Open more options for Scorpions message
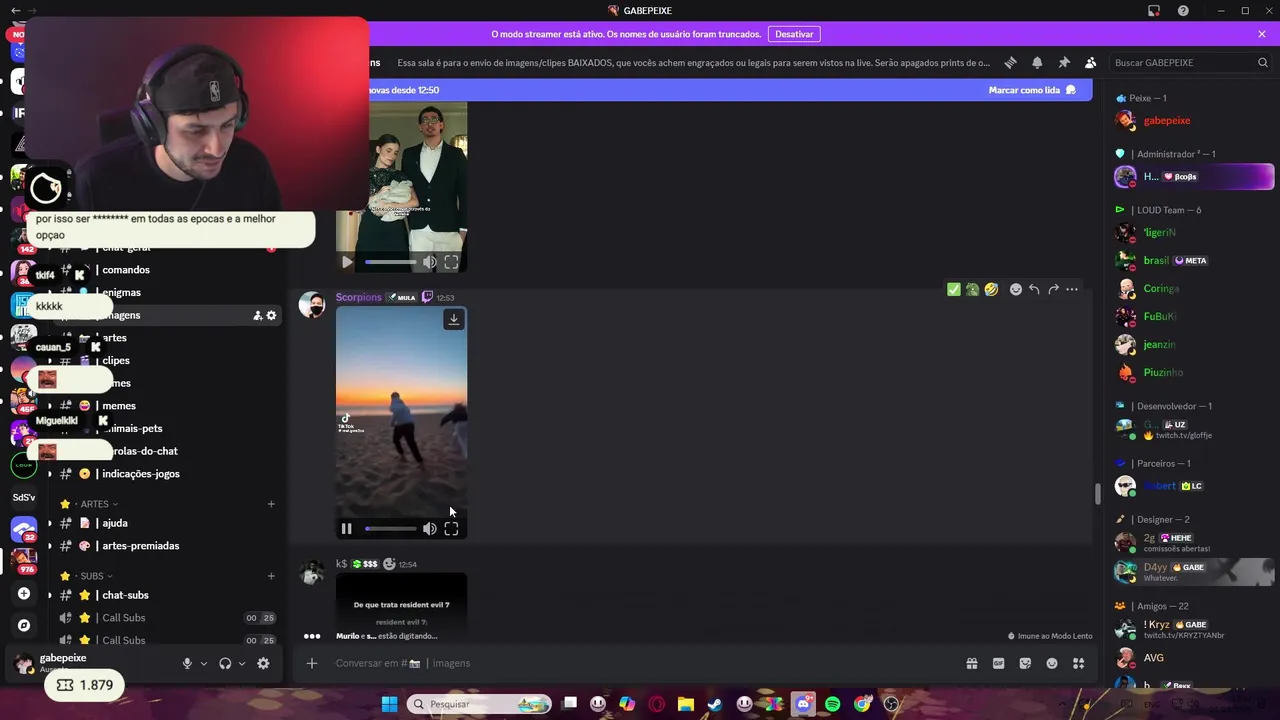This screenshot has width=1280, height=720. click(x=1072, y=289)
